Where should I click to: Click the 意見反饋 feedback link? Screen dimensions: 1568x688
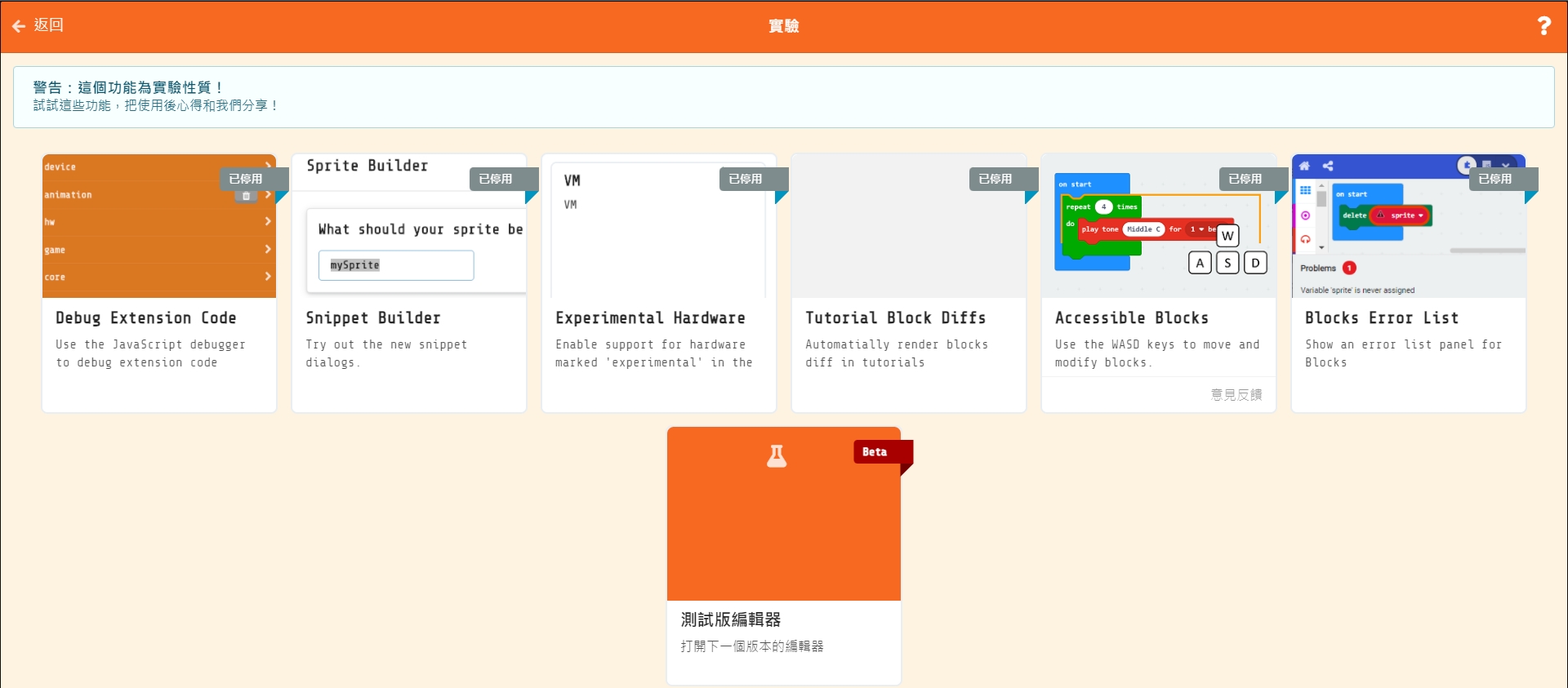(x=1236, y=395)
